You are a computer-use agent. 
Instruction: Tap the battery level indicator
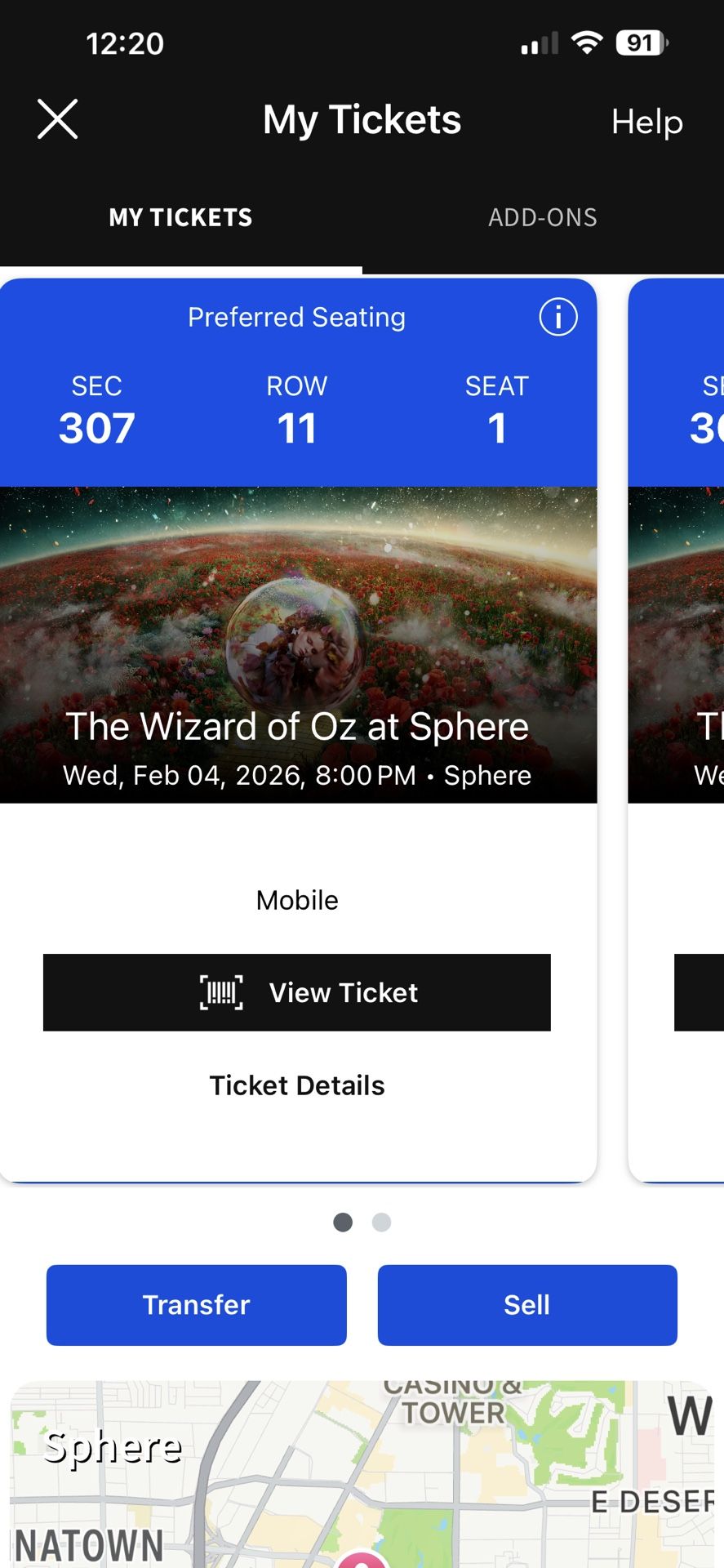[642, 42]
